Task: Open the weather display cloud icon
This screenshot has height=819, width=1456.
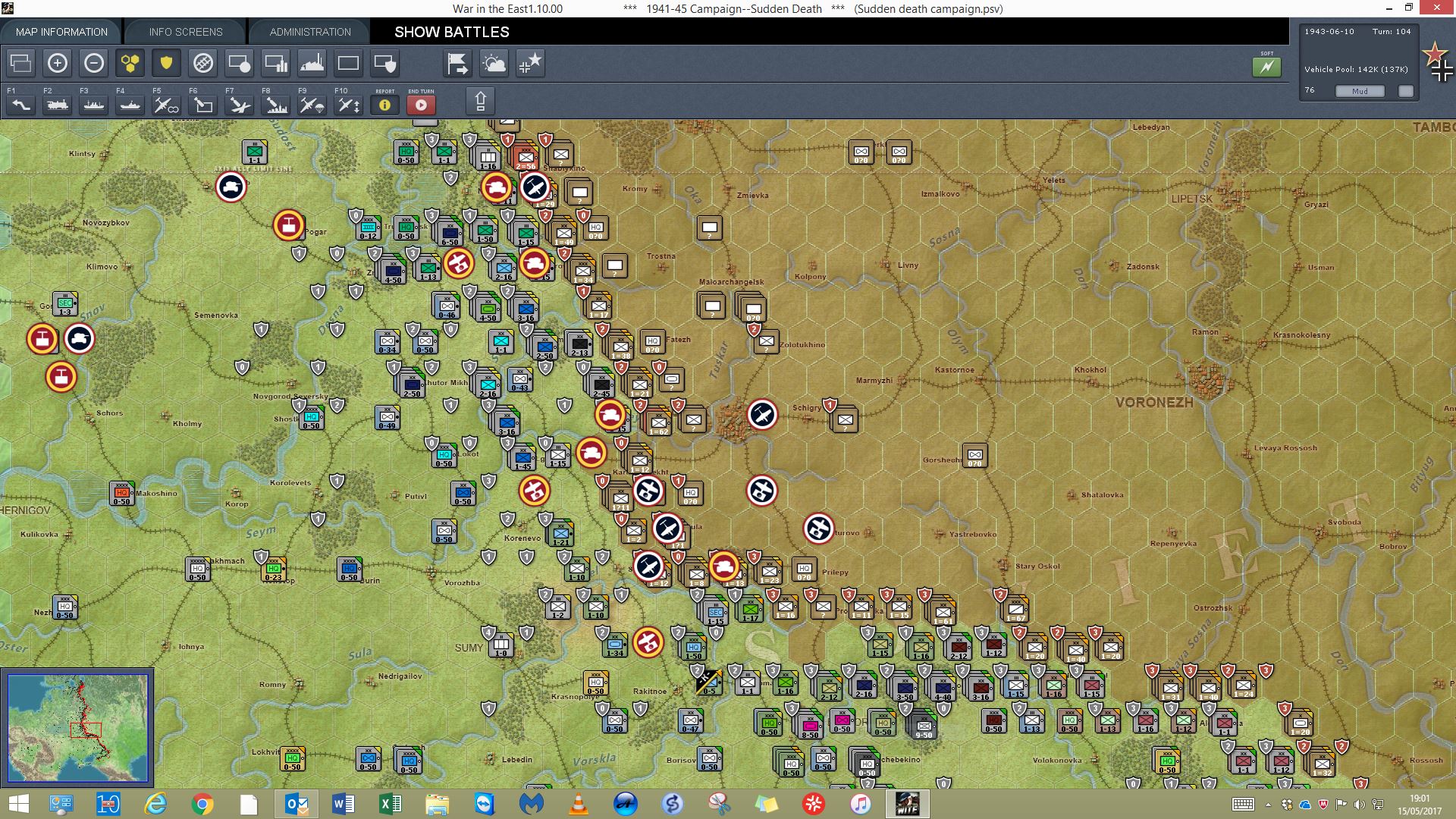Action: [x=494, y=63]
